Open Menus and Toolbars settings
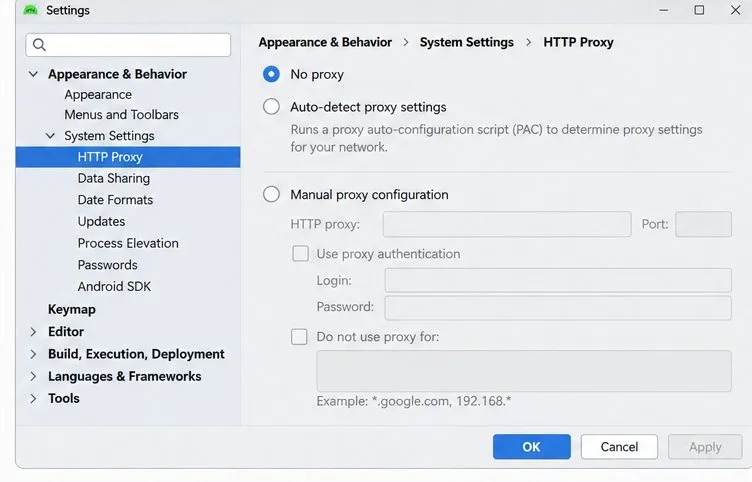The width and height of the screenshot is (752, 482). [121, 115]
